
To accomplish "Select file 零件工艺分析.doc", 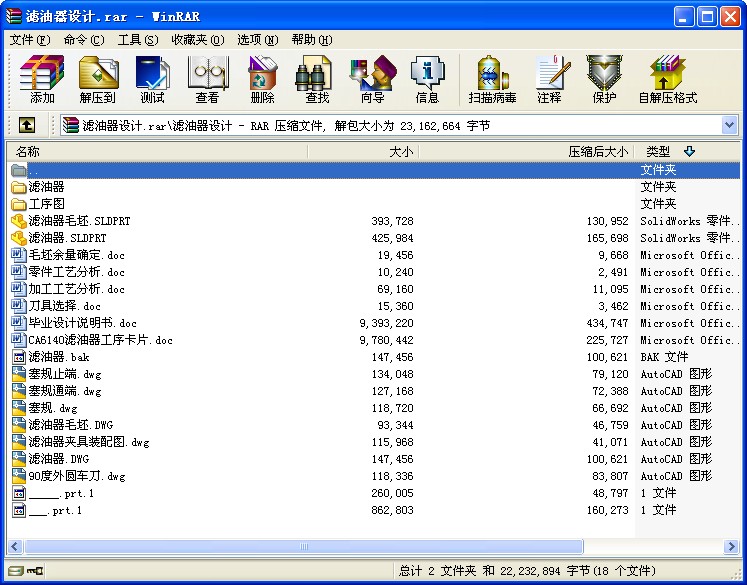I will point(76,272).
